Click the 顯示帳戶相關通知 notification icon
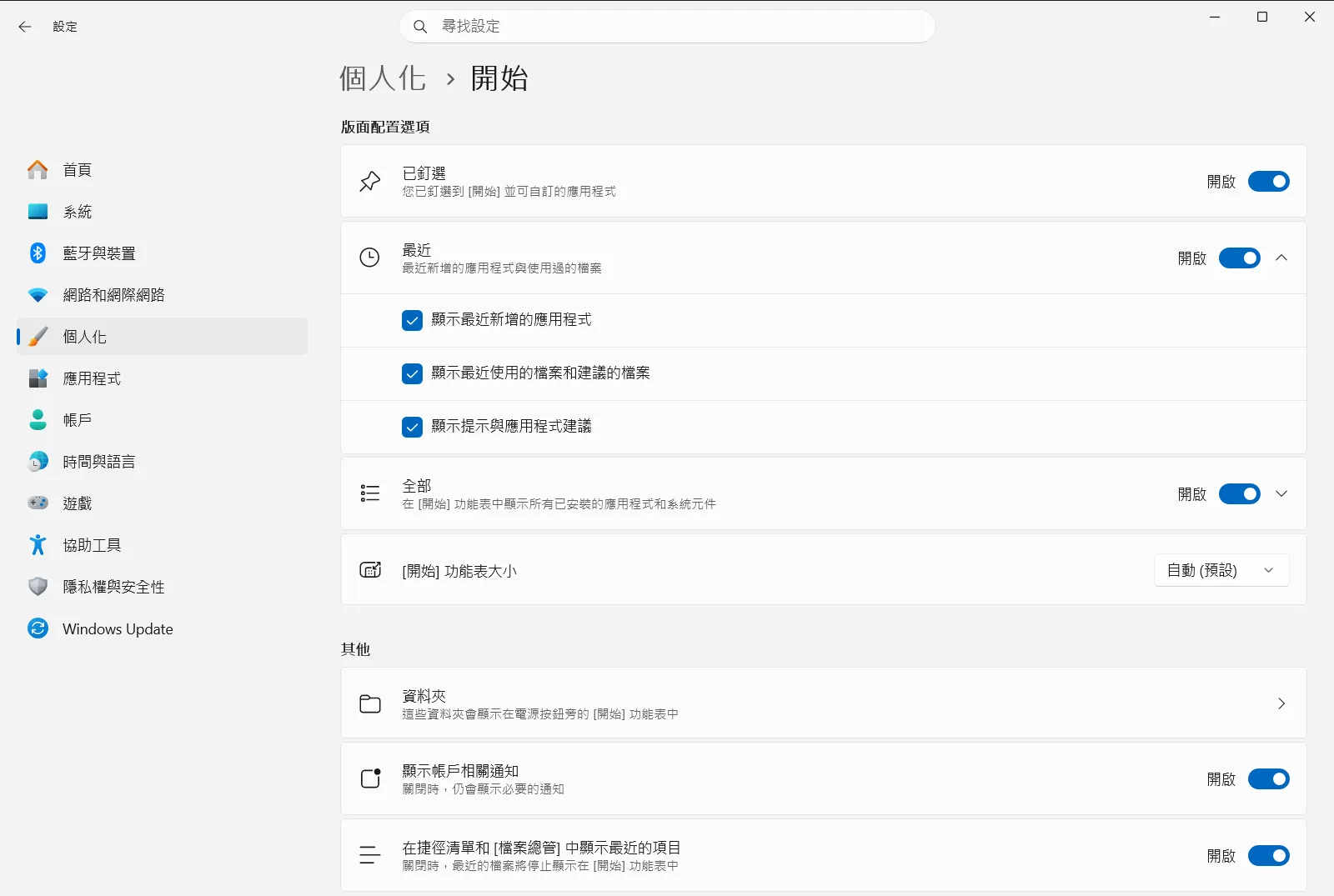Screen dimensions: 1334x896 point(370,778)
